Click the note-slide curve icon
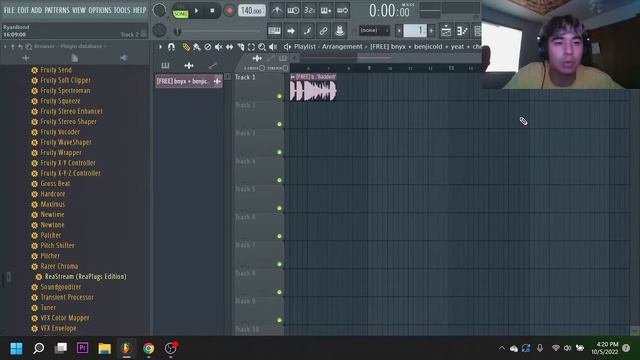Viewport: 640px width, 360px height. [307, 31]
